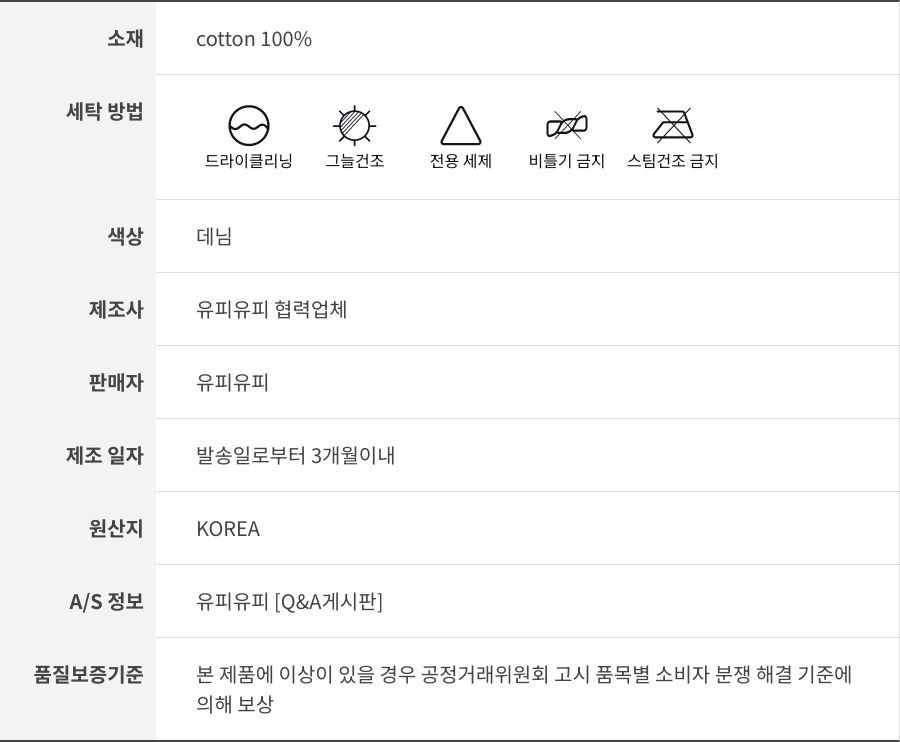Image resolution: width=900 pixels, height=742 pixels.
Task: Click the 발송일로부터 3개월이내 date text
Action: click(x=296, y=456)
